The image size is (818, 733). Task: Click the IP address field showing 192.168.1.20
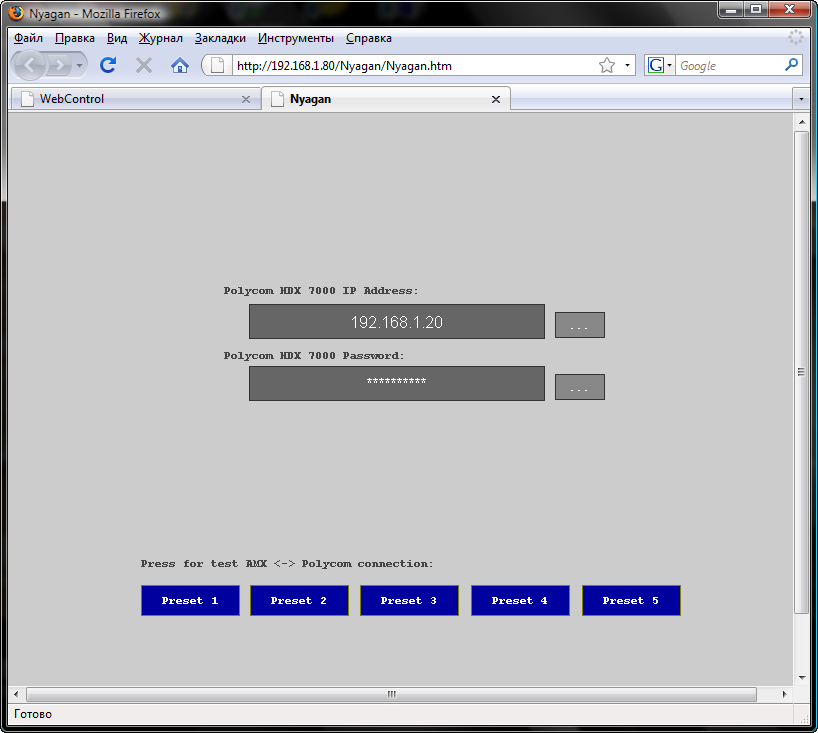[396, 322]
